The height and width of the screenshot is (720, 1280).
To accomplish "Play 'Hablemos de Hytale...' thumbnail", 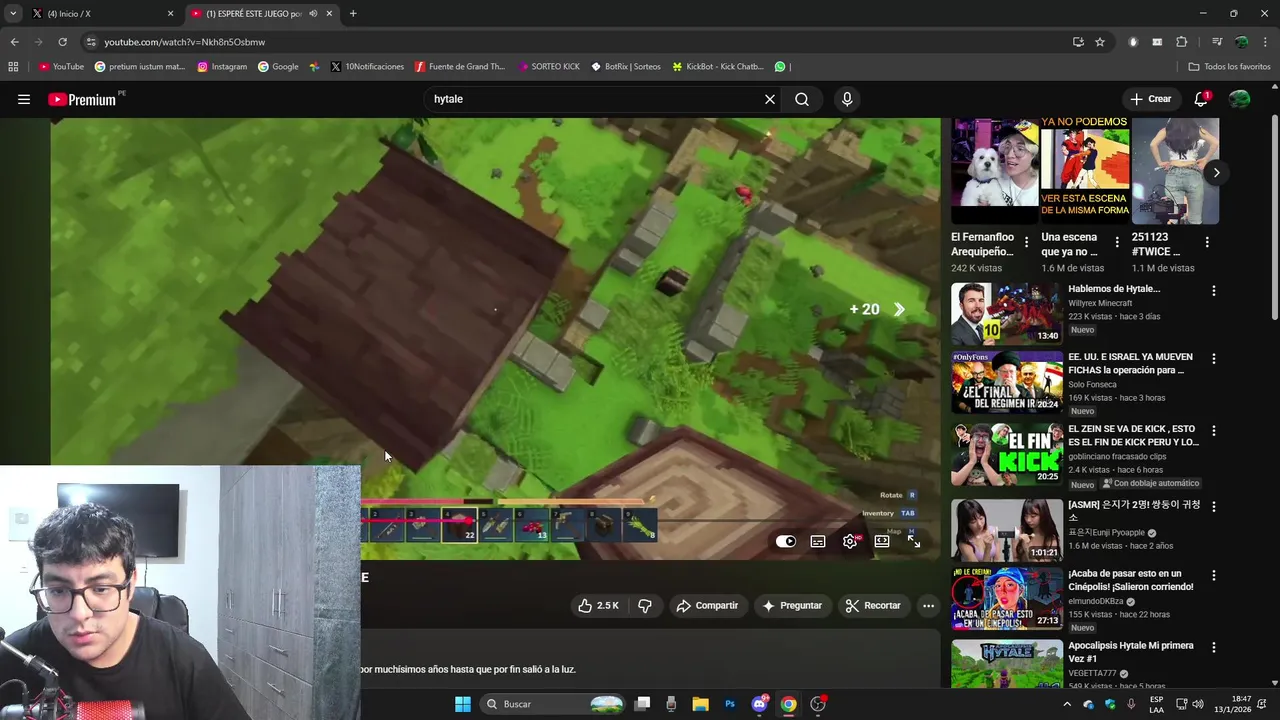I will (x=1006, y=314).
